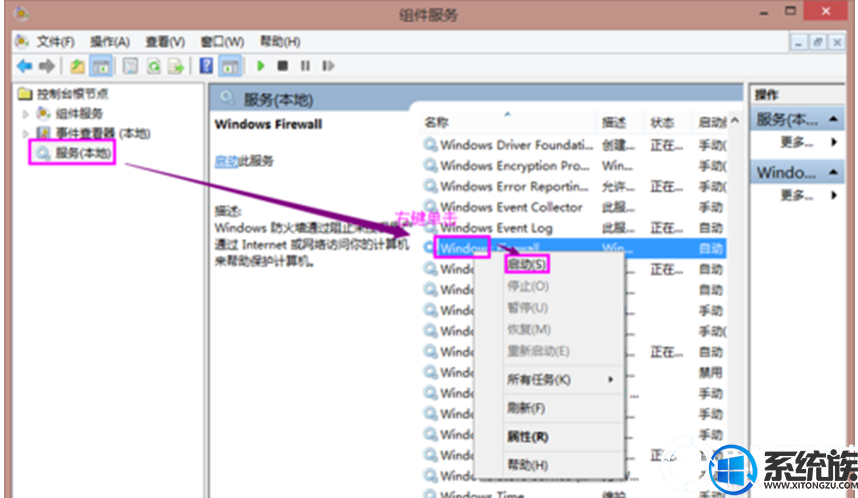
Task: Click the Windows Error Reporting service icon
Action: point(430,187)
